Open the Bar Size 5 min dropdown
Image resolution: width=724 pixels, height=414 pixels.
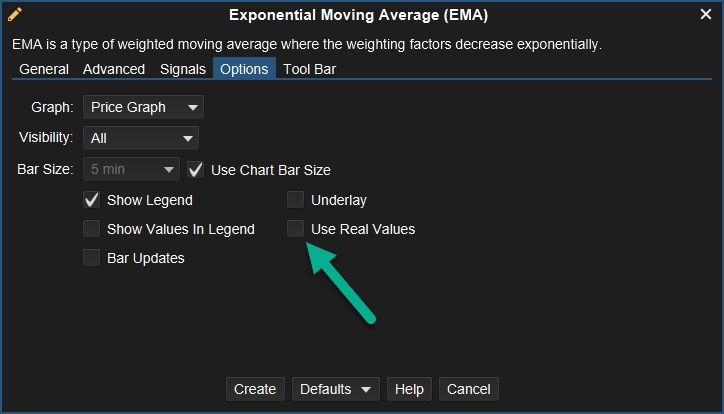pos(131,170)
